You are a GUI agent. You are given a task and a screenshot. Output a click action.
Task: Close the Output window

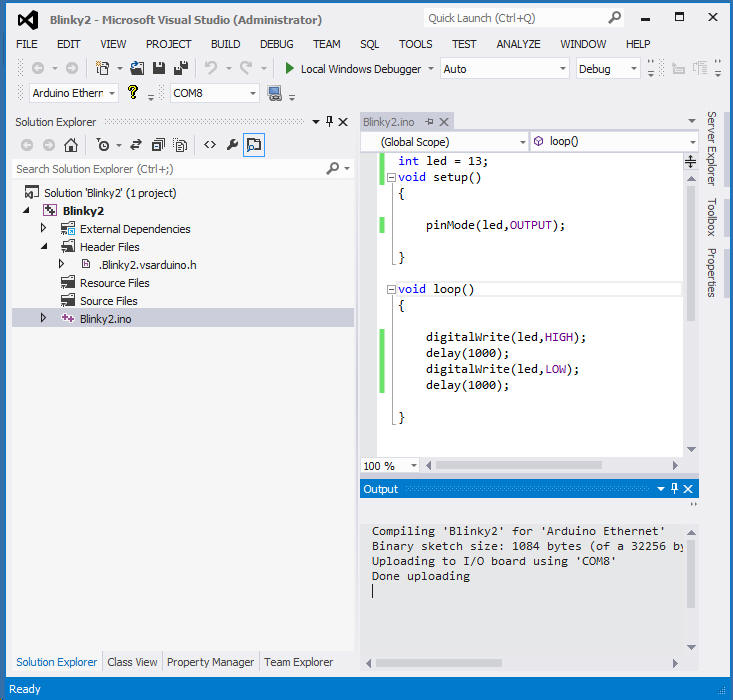[x=688, y=489]
